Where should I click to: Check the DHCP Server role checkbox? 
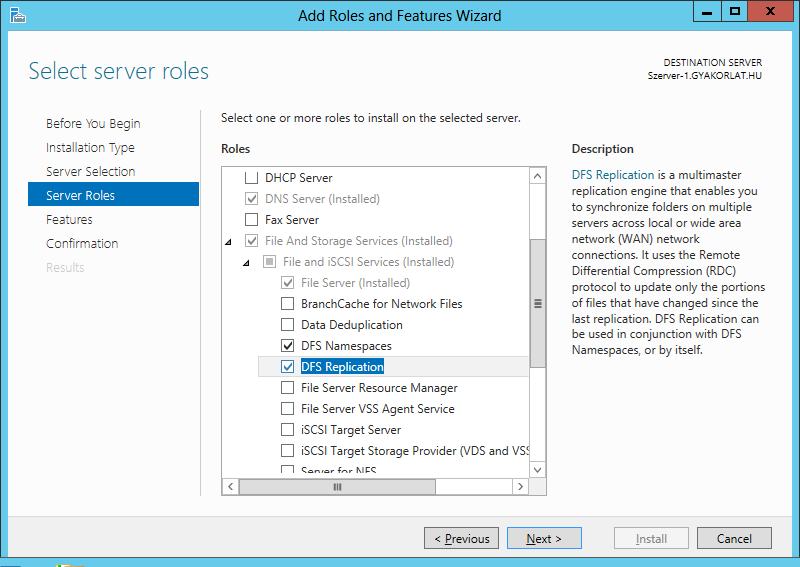252,178
